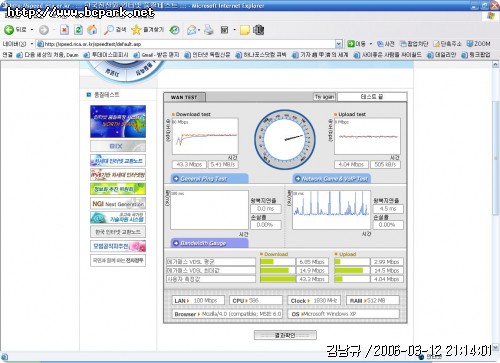Open the 링크팝업 links-bar shortcut
500x363 pixels.
pos(476,55)
